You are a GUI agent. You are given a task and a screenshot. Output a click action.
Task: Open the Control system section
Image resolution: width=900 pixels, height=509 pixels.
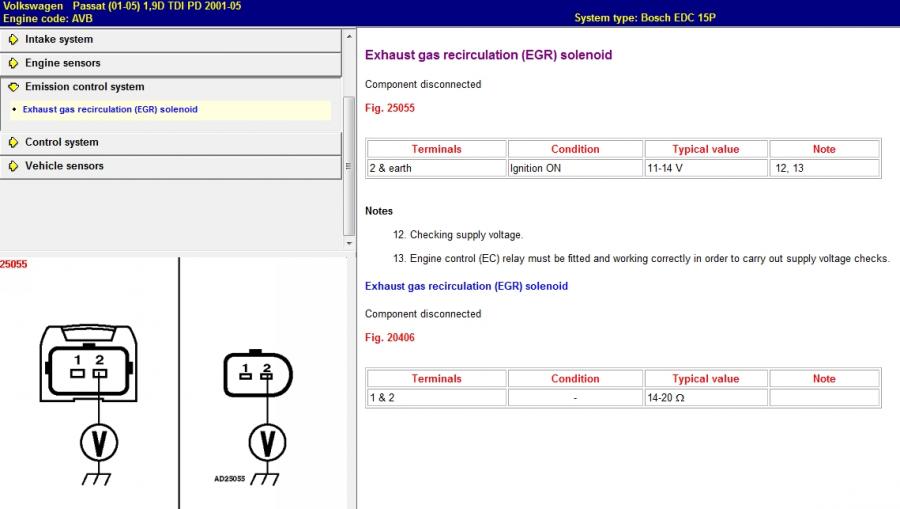pos(61,143)
